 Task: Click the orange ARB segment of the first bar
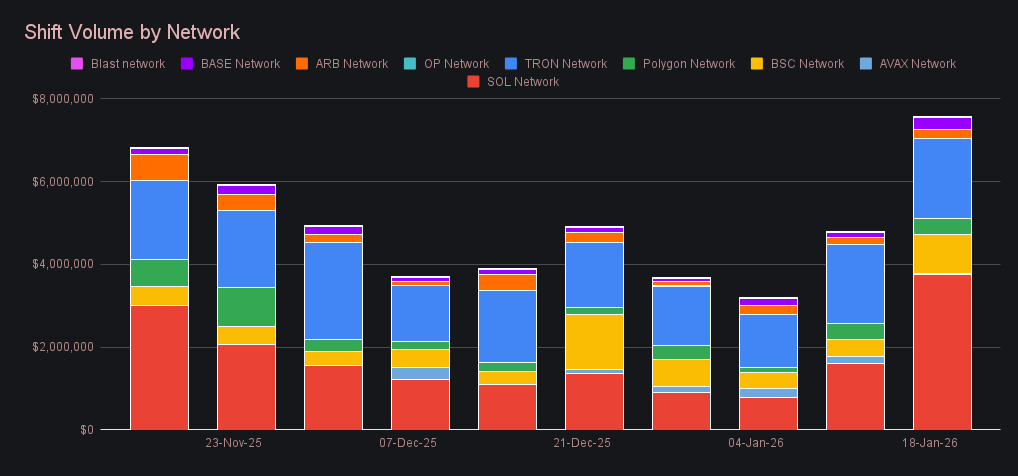click(x=159, y=167)
